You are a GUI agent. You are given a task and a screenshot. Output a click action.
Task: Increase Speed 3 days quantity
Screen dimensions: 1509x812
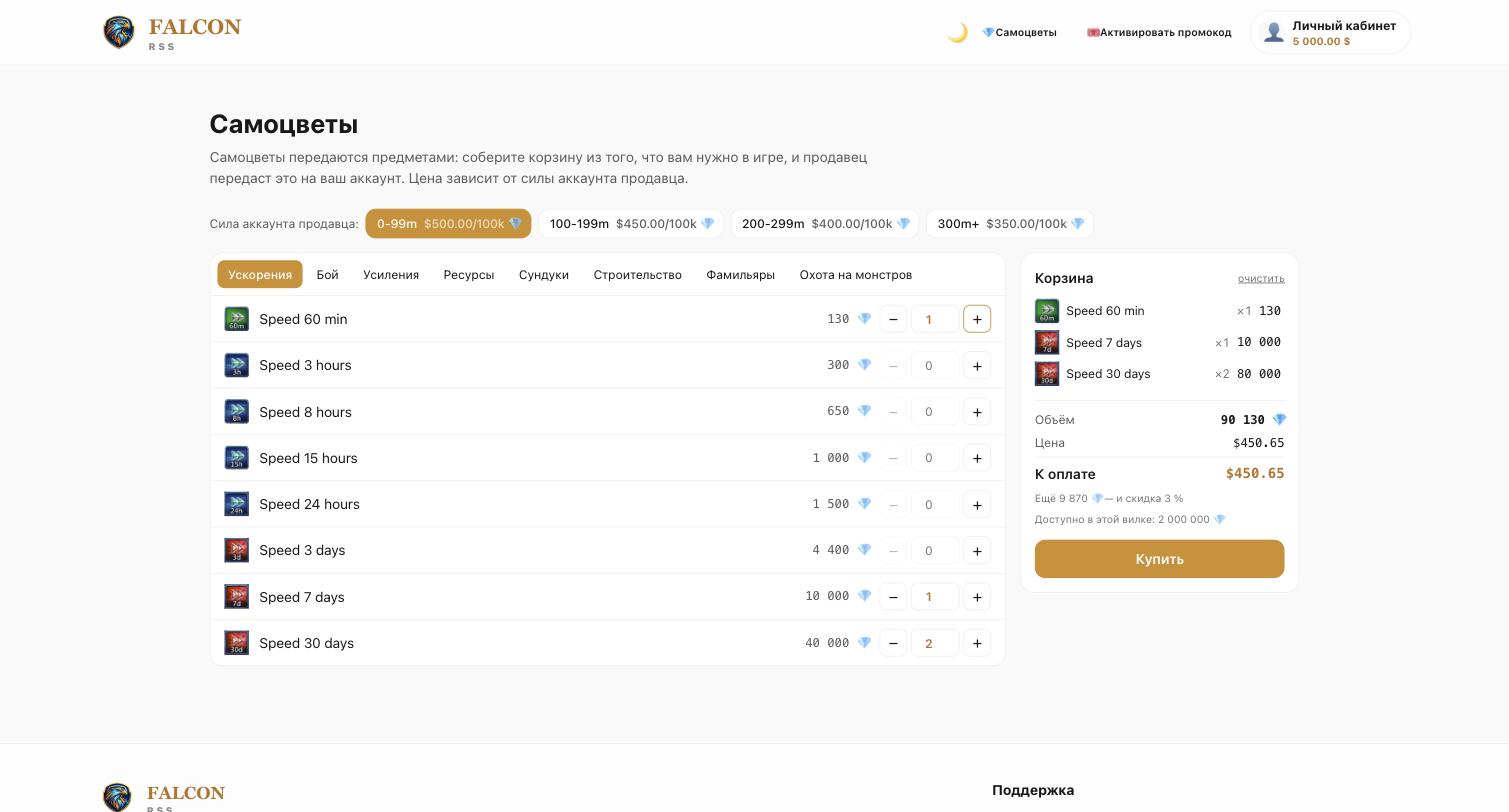click(x=977, y=550)
